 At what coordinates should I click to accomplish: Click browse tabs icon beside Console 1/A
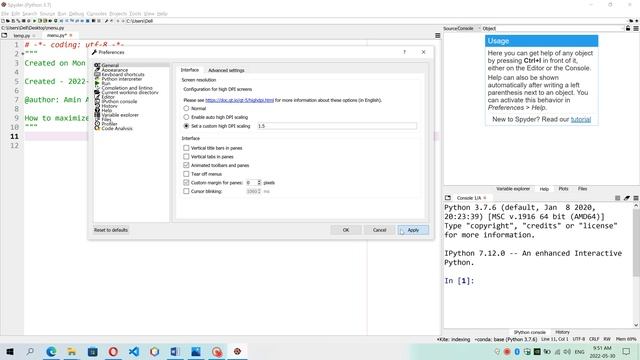point(448,198)
